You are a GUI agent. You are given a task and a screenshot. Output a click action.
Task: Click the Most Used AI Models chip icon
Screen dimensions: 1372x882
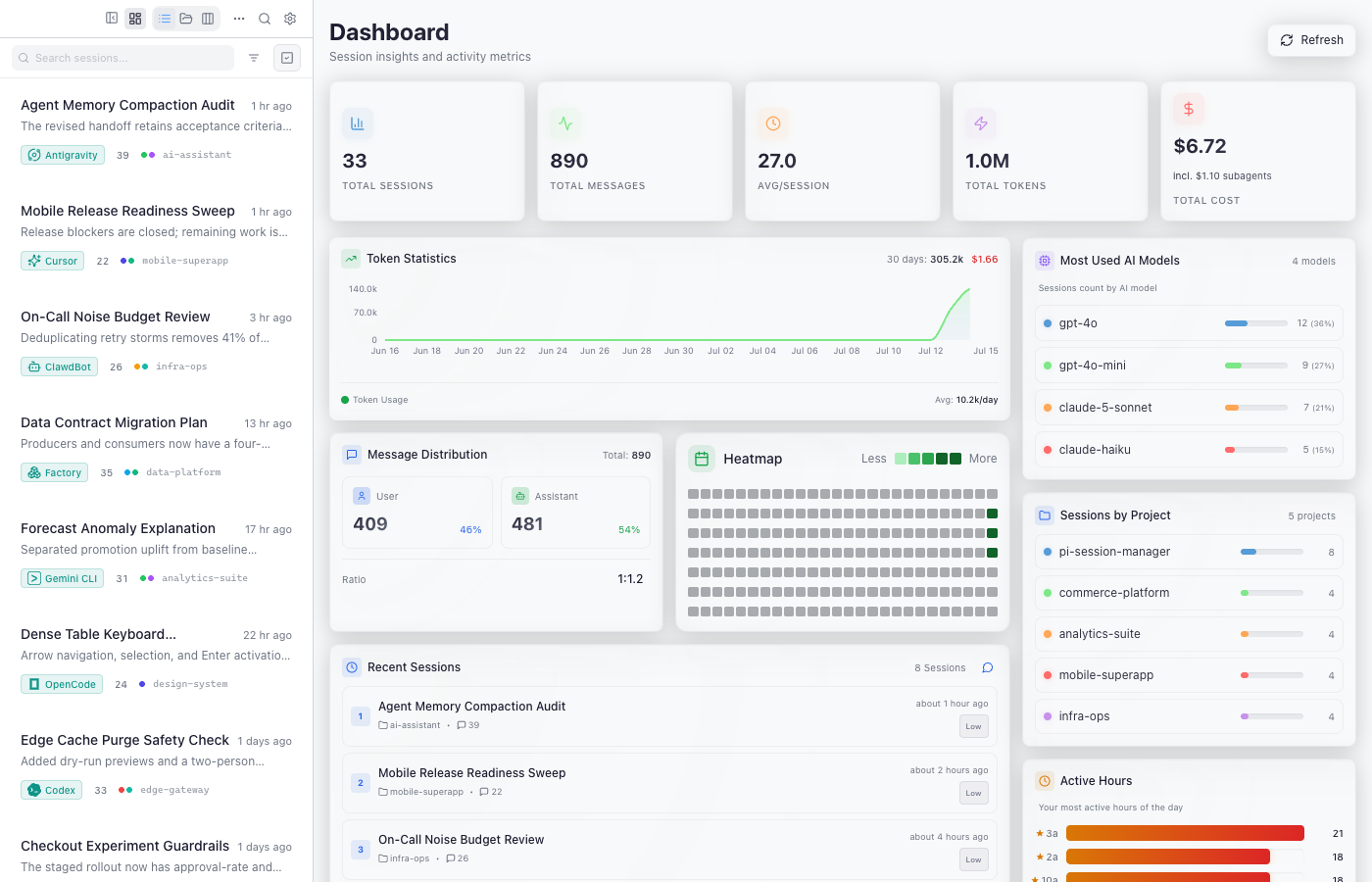coord(1045,261)
